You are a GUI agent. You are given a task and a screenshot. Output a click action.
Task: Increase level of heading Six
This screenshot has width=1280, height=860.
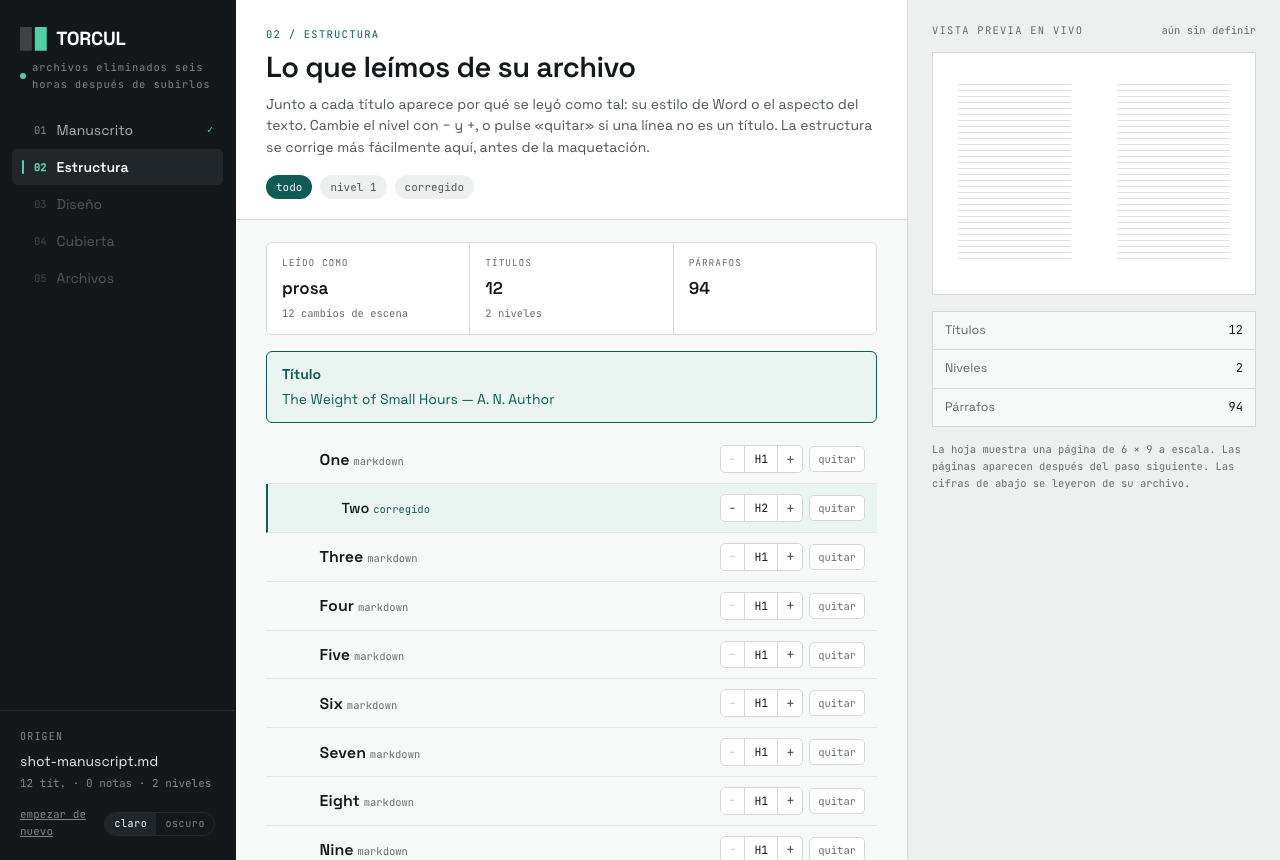pyautogui.click(x=790, y=703)
